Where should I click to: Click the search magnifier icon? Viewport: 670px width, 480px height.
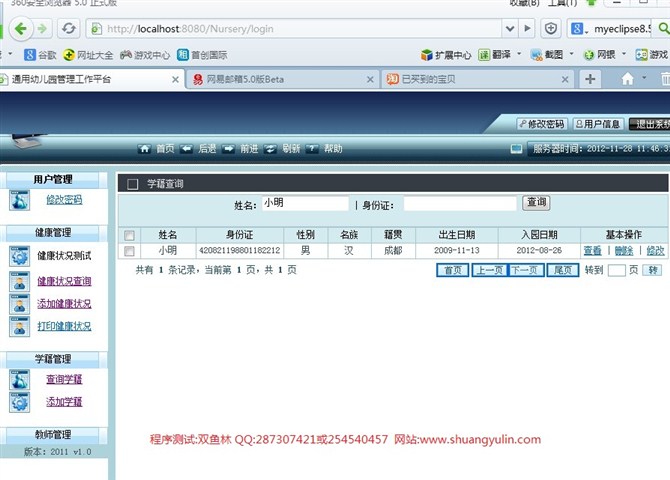(664, 29)
